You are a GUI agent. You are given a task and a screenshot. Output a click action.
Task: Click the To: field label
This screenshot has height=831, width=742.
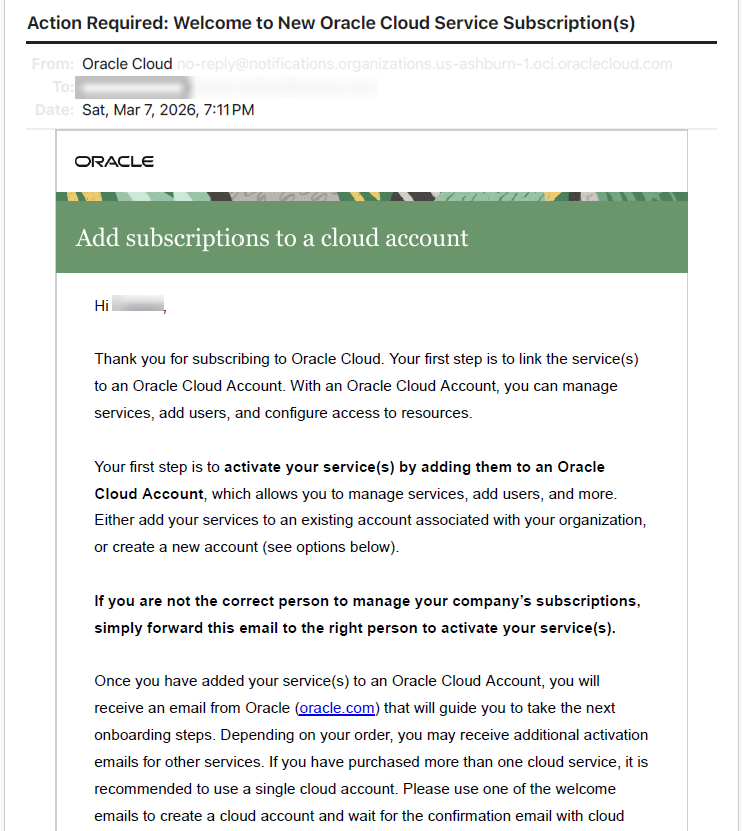pos(63,87)
